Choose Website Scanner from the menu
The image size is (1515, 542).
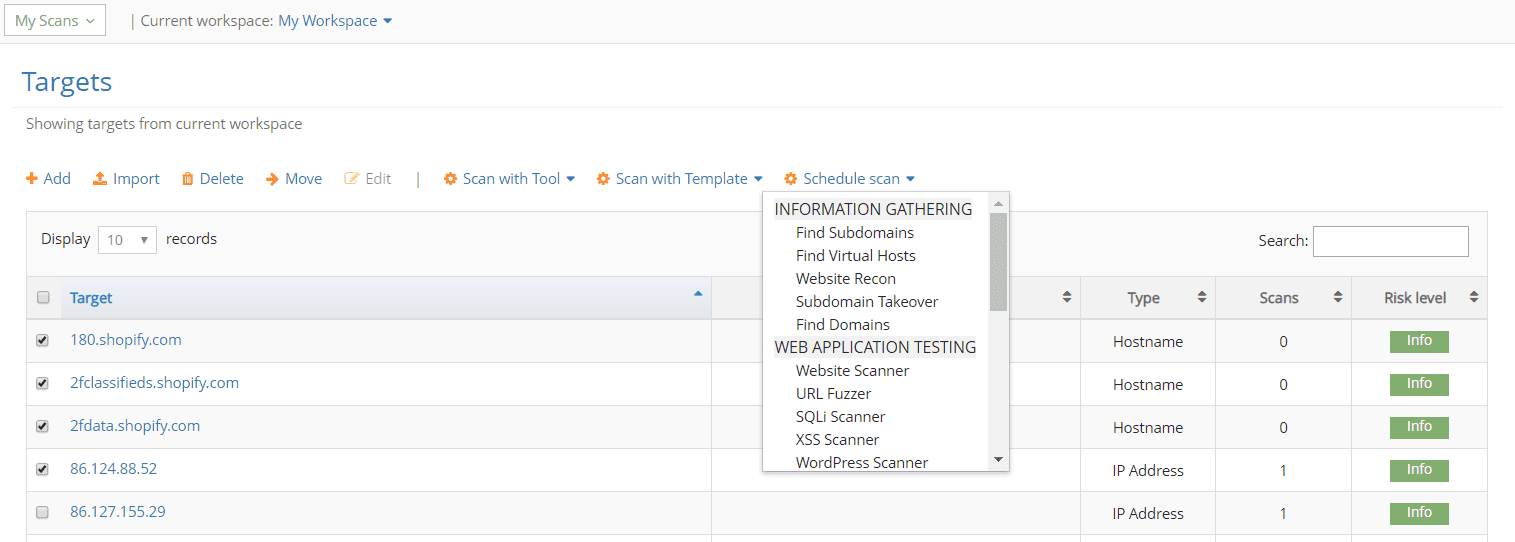(852, 371)
